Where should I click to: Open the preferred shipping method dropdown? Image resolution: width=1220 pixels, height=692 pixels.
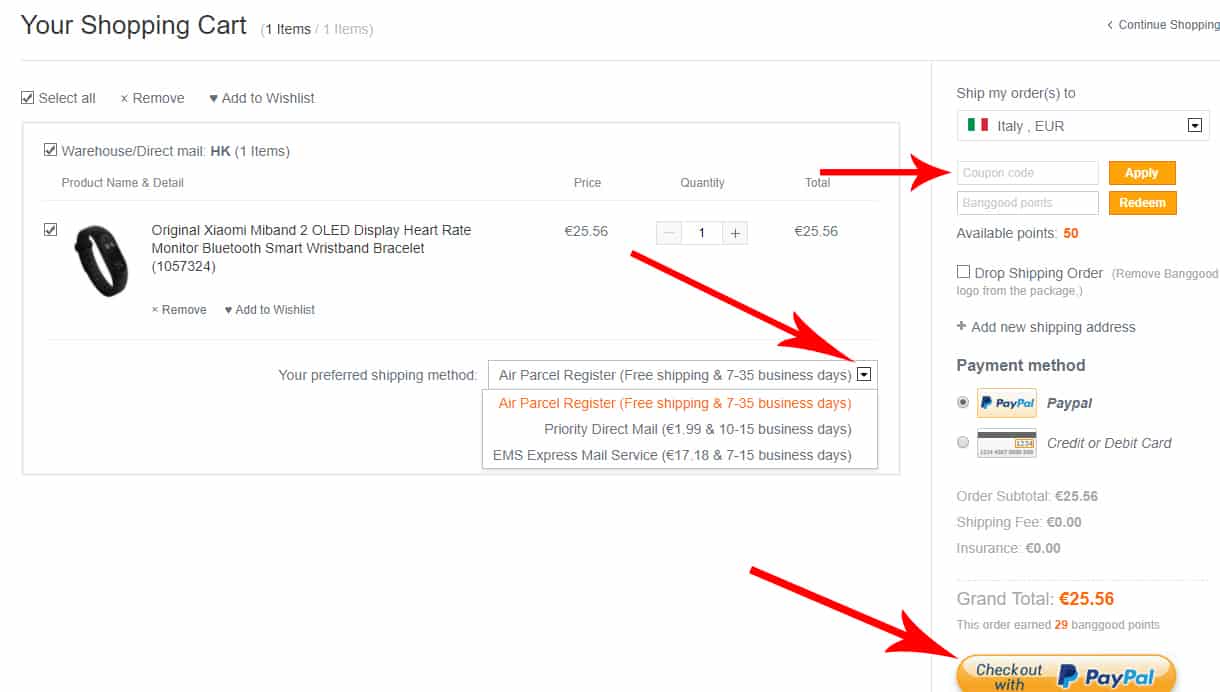pos(682,375)
